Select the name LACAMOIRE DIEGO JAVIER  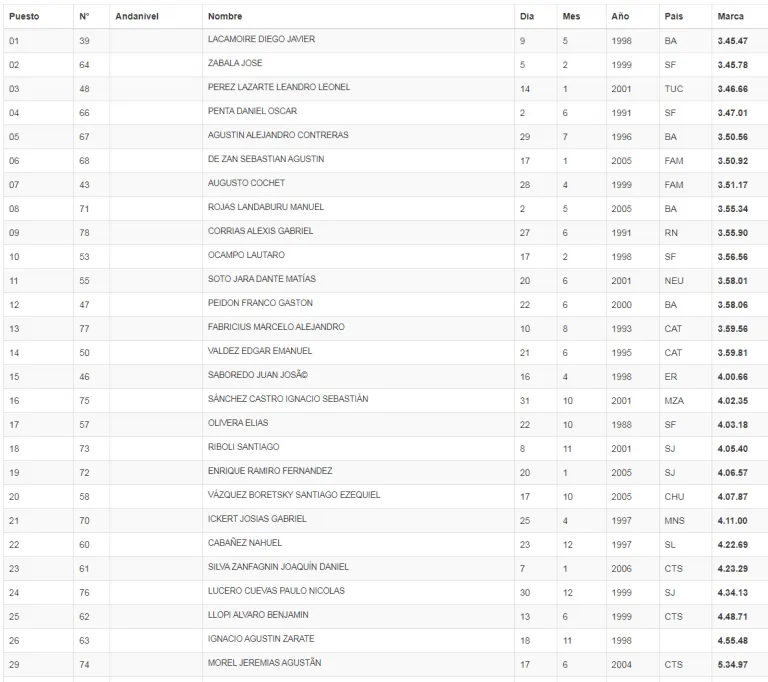coord(261,39)
